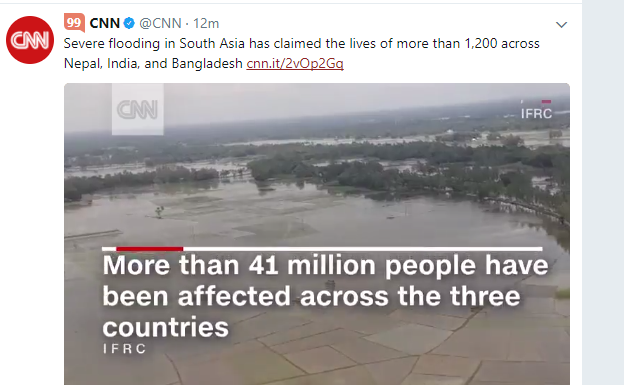Click the gray sidebar beside the tweet

(x=603, y=192)
